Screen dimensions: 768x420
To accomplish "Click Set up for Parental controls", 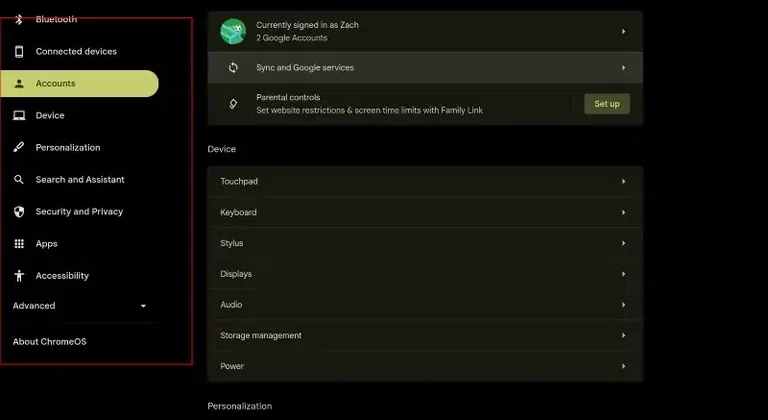I will point(607,104).
